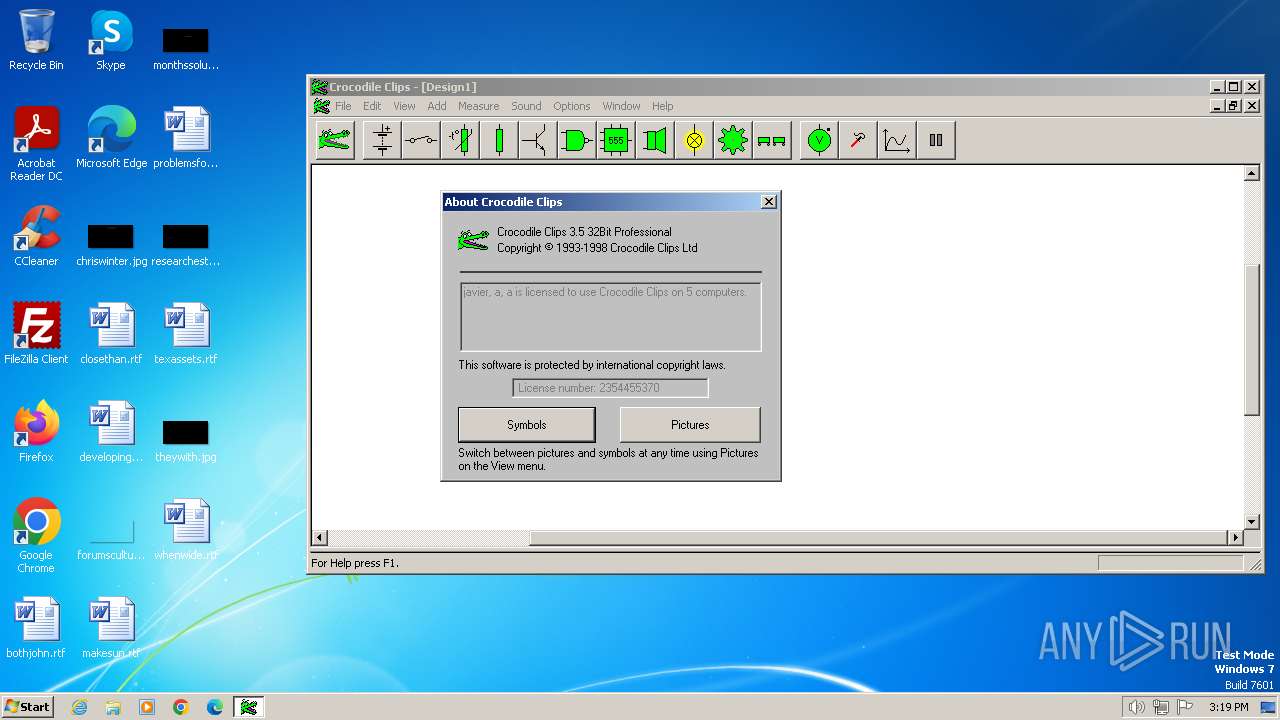Viewport: 1280px width, 720px height.
Task: Click the crocodile icon in the menu bar
Action: click(x=321, y=106)
